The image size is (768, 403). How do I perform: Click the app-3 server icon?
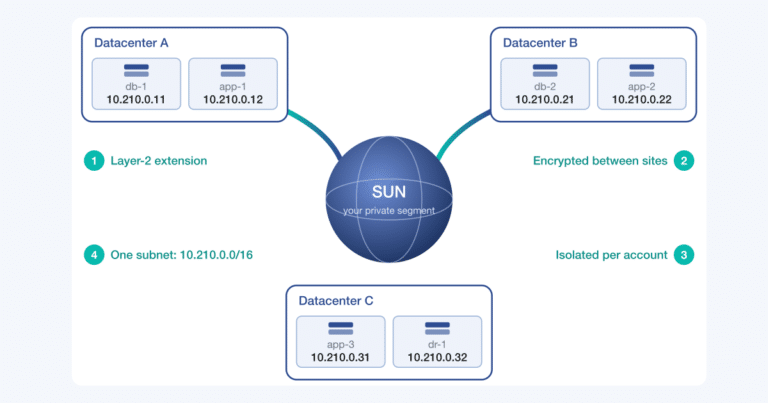(x=340, y=329)
